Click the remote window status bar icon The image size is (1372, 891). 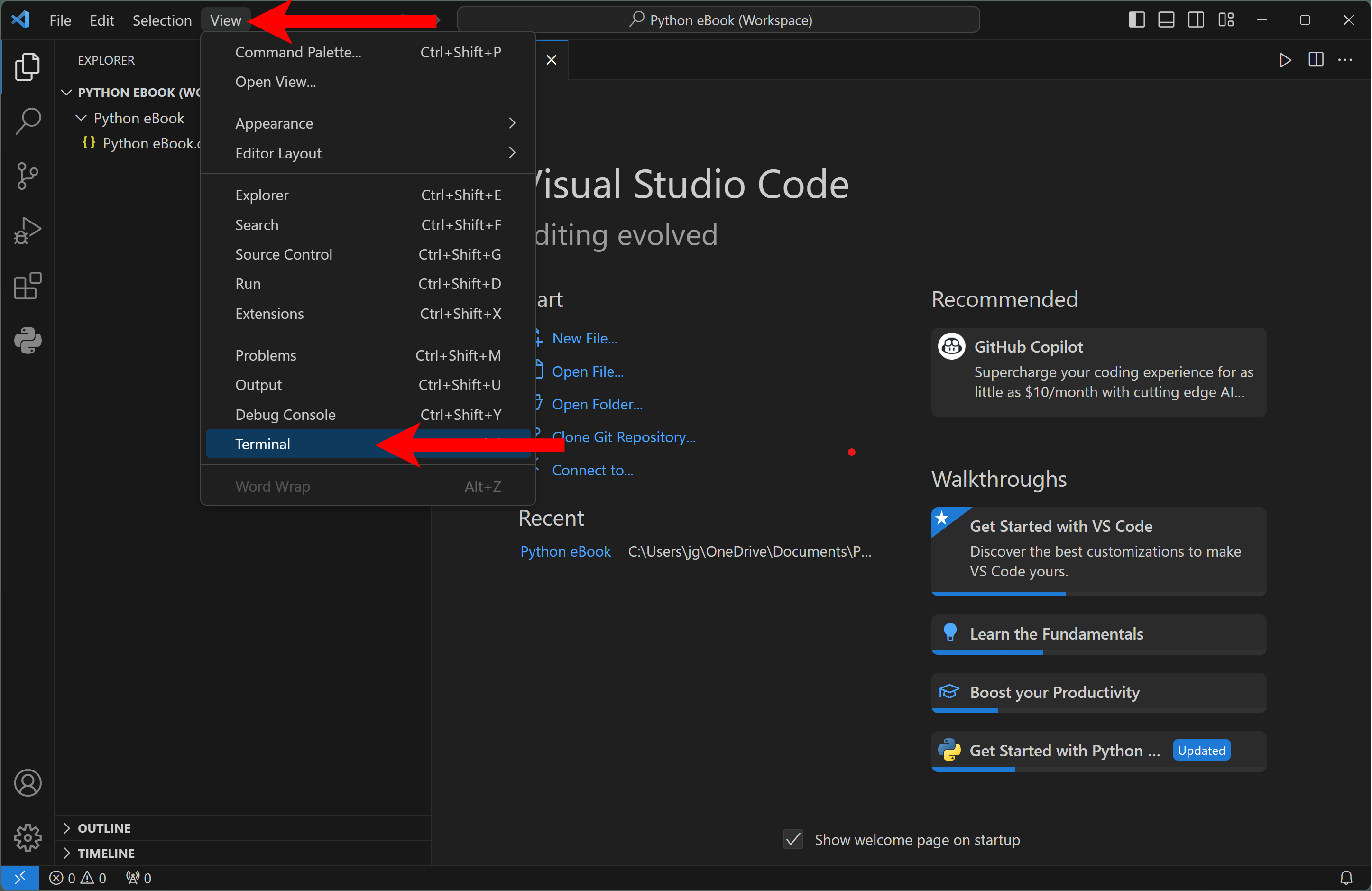click(x=19, y=878)
